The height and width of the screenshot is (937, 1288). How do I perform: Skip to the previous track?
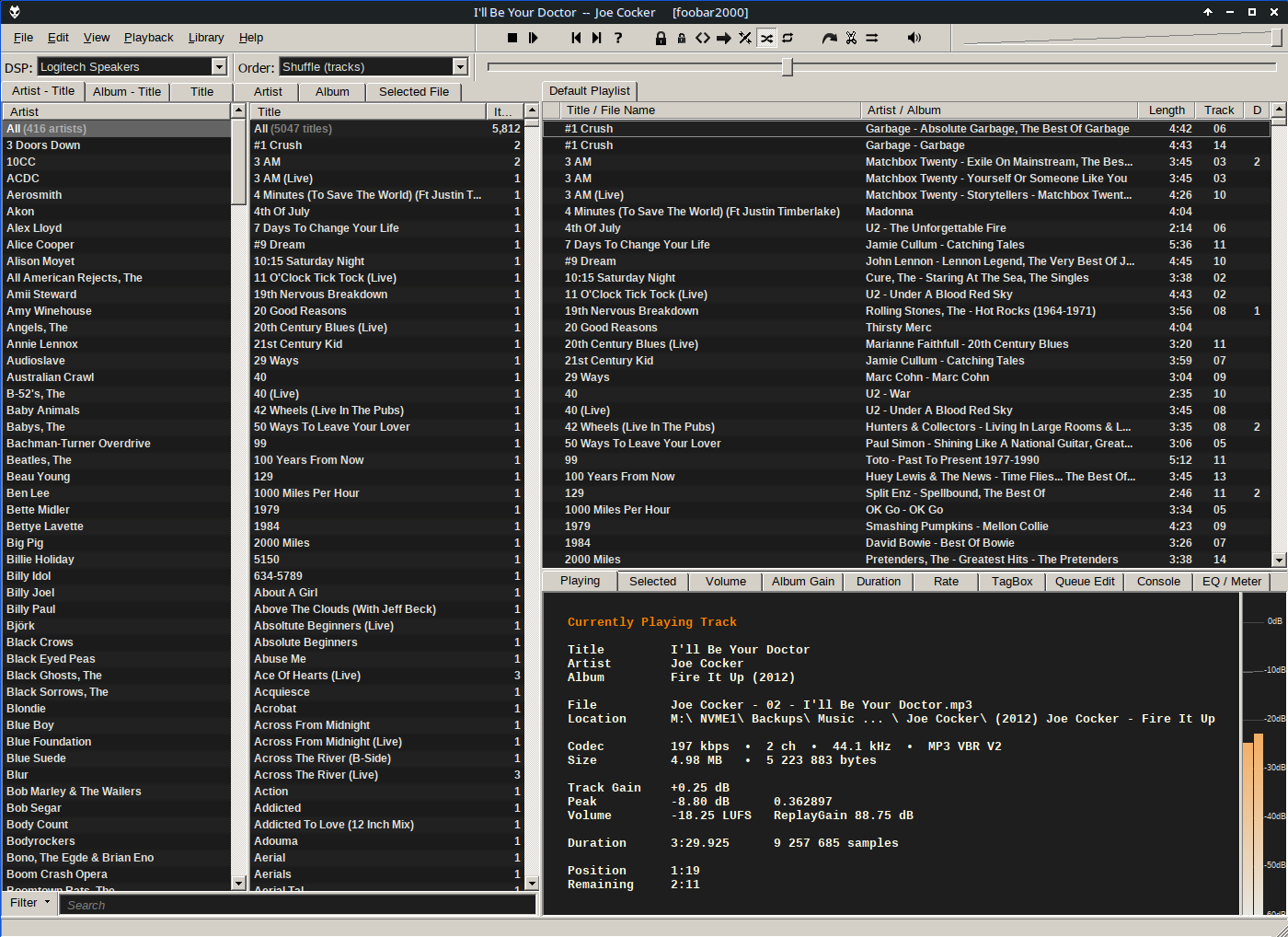(x=576, y=38)
